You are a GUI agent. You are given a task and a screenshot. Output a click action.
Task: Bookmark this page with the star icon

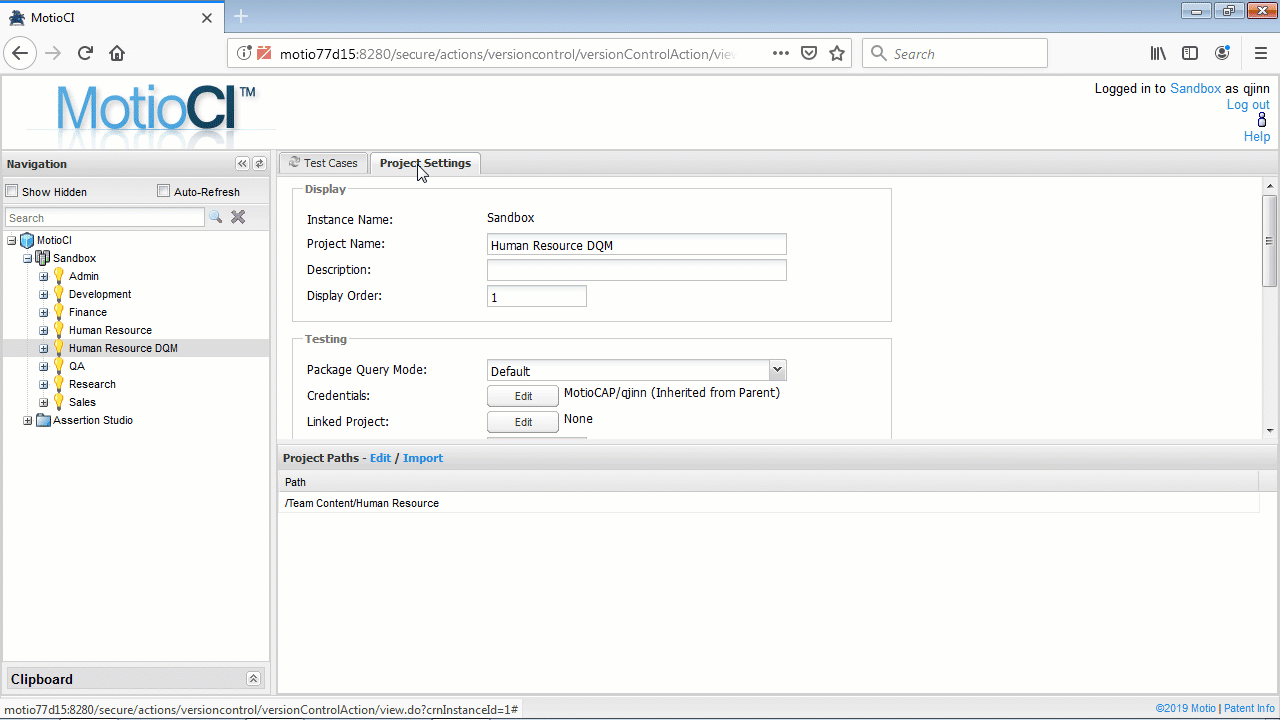point(837,54)
